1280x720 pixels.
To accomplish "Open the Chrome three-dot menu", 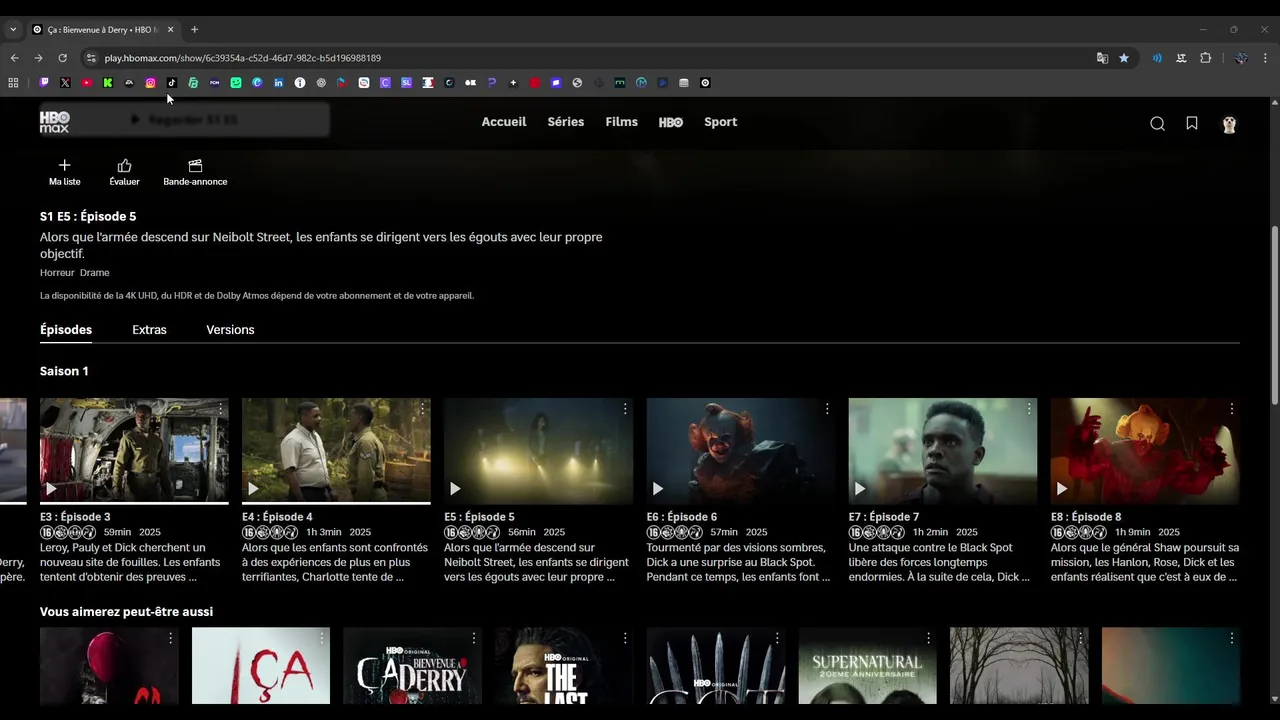I will [1265, 58].
